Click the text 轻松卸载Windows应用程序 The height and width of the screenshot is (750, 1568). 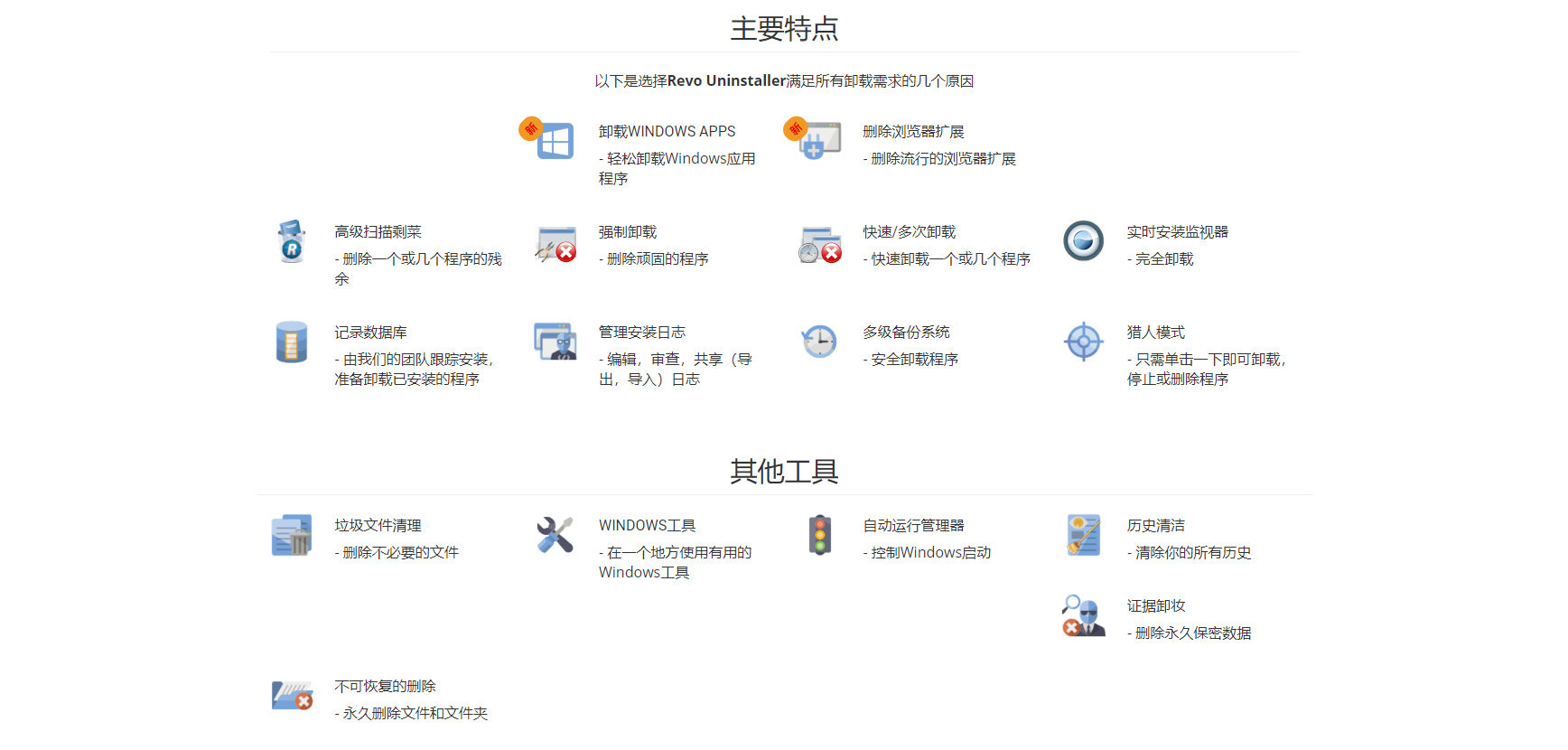click(677, 169)
